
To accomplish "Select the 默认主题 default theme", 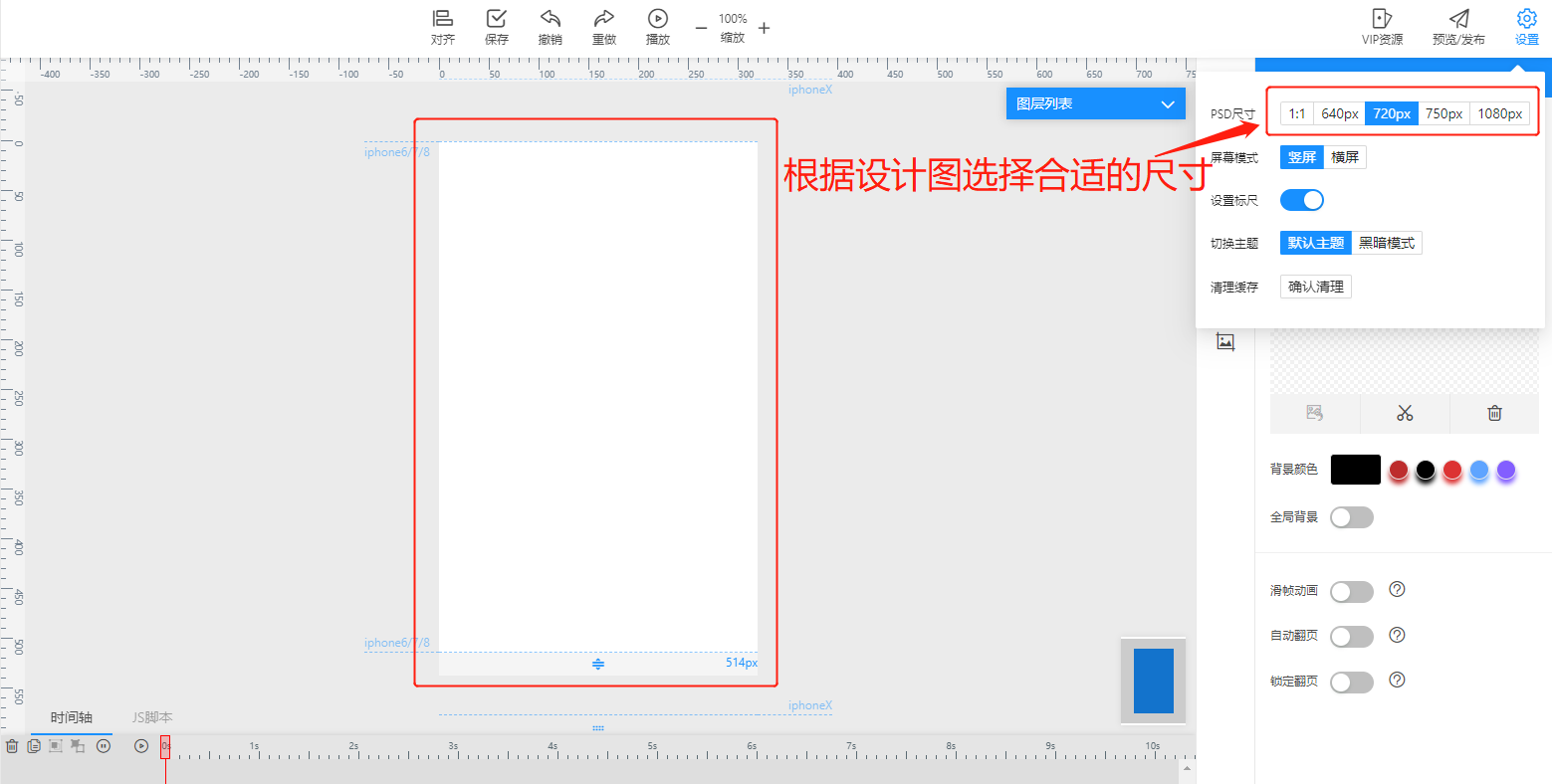I will point(1316,243).
